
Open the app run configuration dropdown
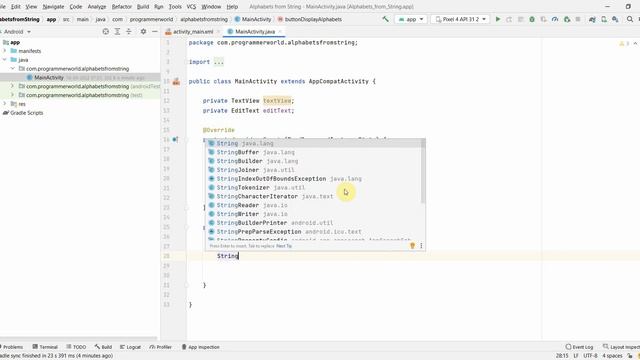point(411,19)
